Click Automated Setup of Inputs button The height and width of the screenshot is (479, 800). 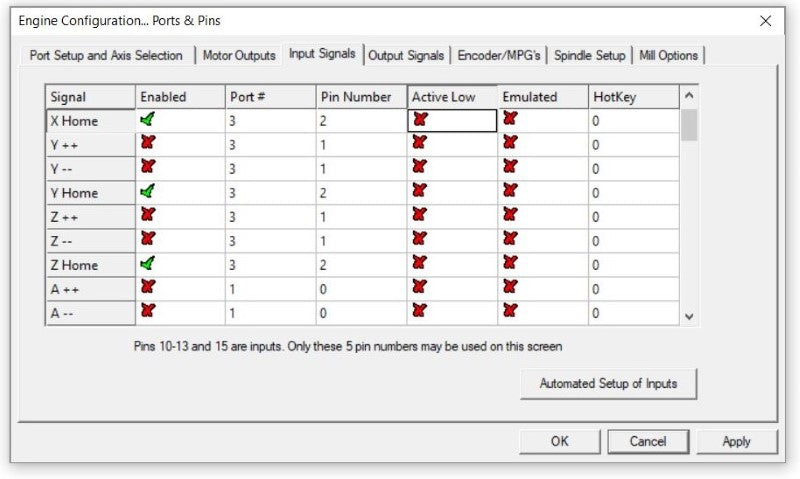pyautogui.click(x=608, y=384)
